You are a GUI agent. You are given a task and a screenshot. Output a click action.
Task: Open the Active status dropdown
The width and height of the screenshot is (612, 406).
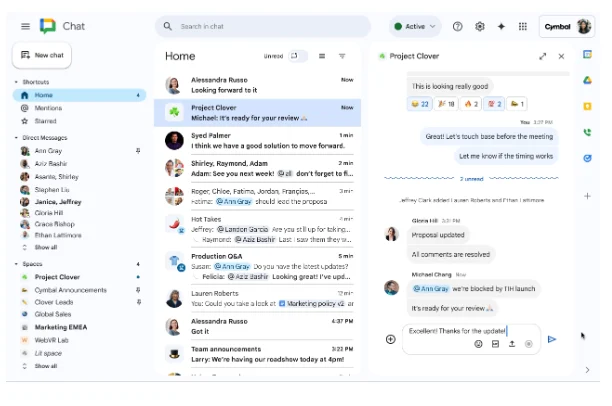coord(415,27)
